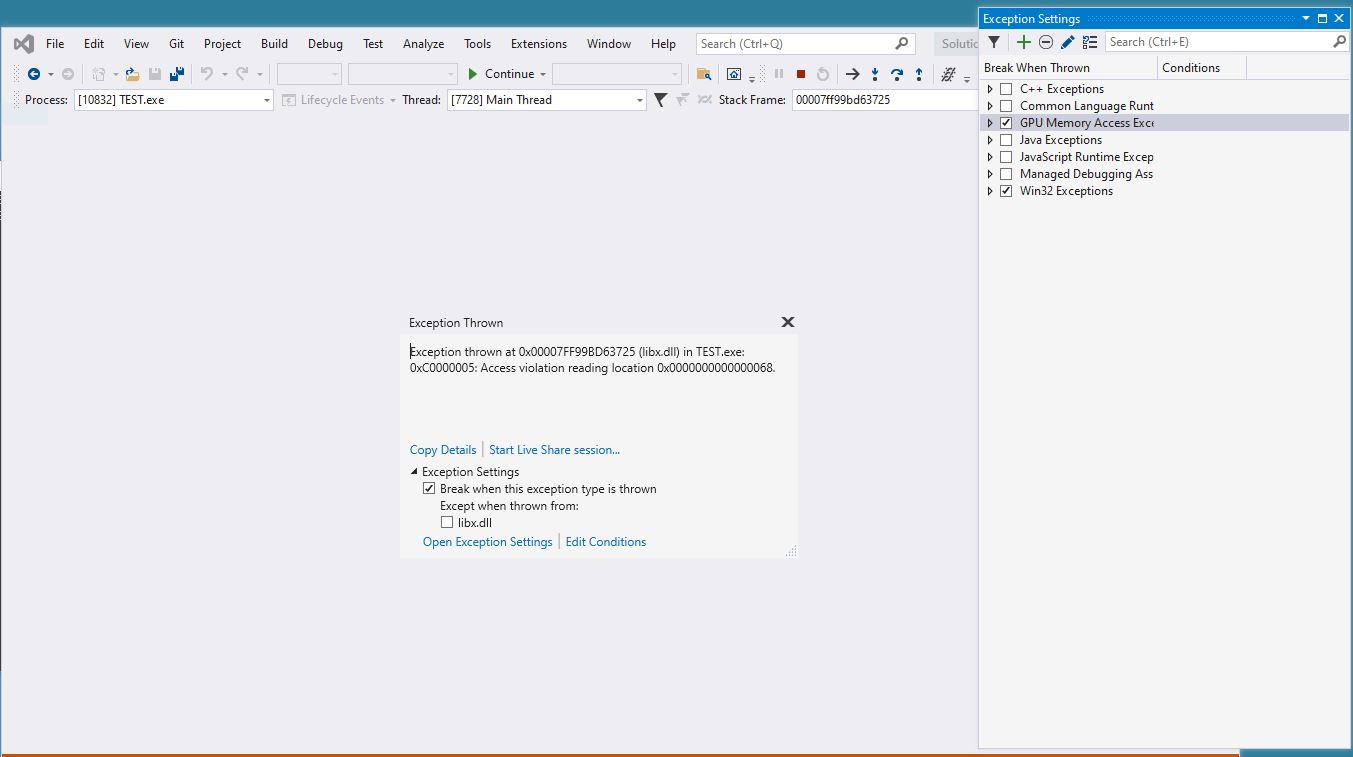Open the Git menu
Screen dimensions: 1353x757
click(x=176, y=44)
